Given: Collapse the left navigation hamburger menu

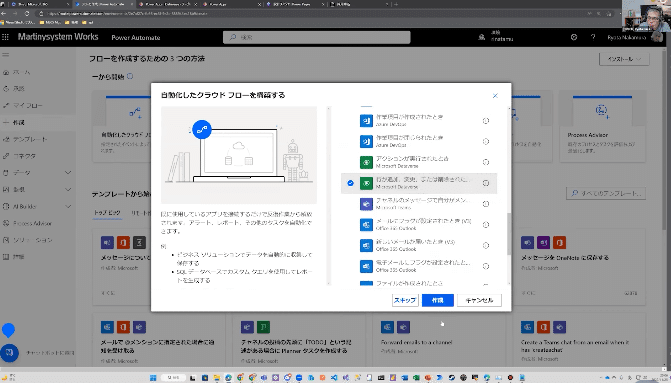Looking at the screenshot, I should (6, 55).
